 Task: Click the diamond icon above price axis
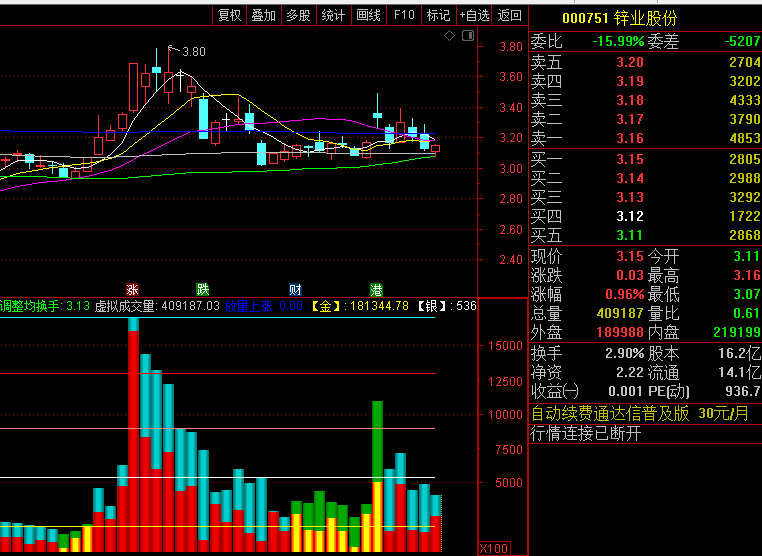pos(450,36)
